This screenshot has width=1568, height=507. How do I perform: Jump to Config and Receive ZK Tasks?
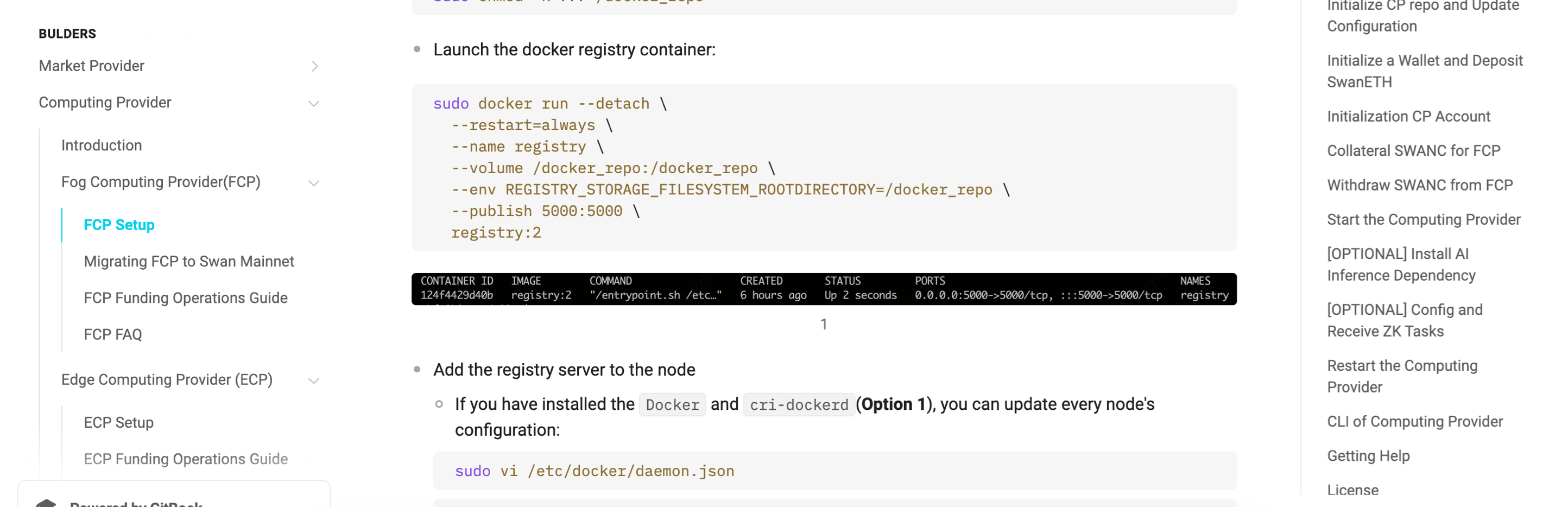pos(1405,321)
